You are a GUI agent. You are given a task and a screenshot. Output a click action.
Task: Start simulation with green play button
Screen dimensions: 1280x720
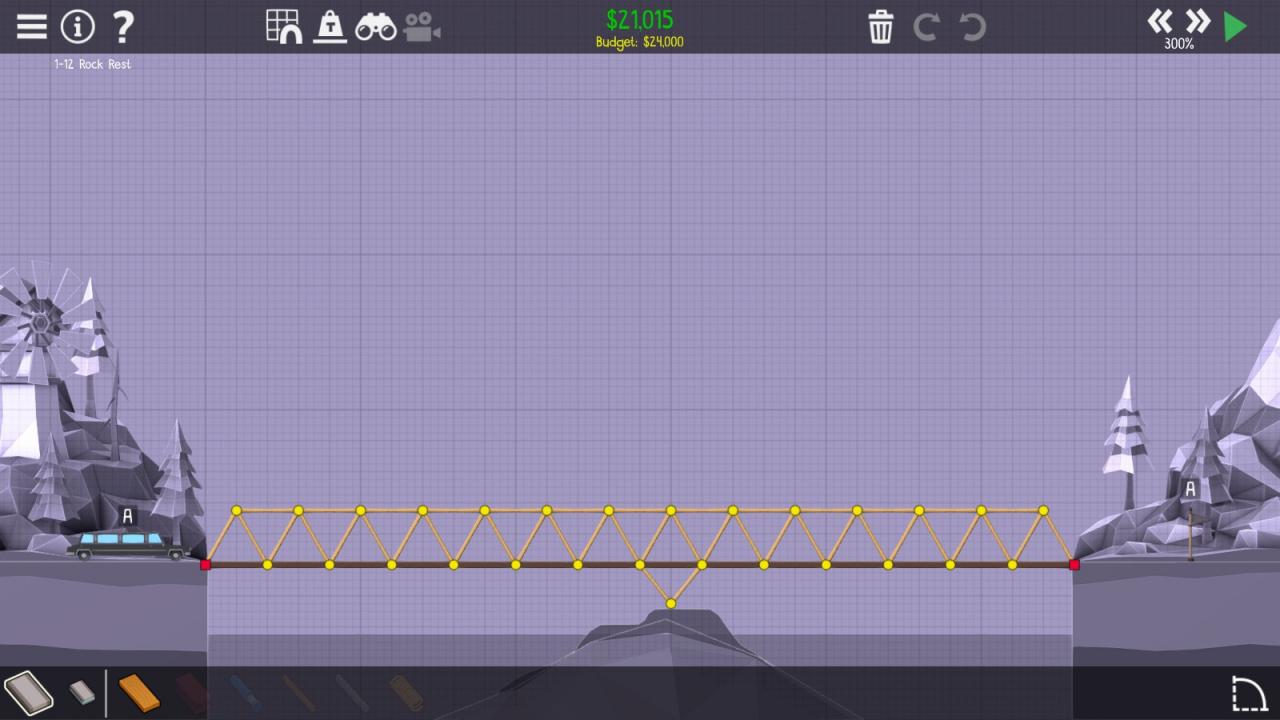(x=1236, y=26)
